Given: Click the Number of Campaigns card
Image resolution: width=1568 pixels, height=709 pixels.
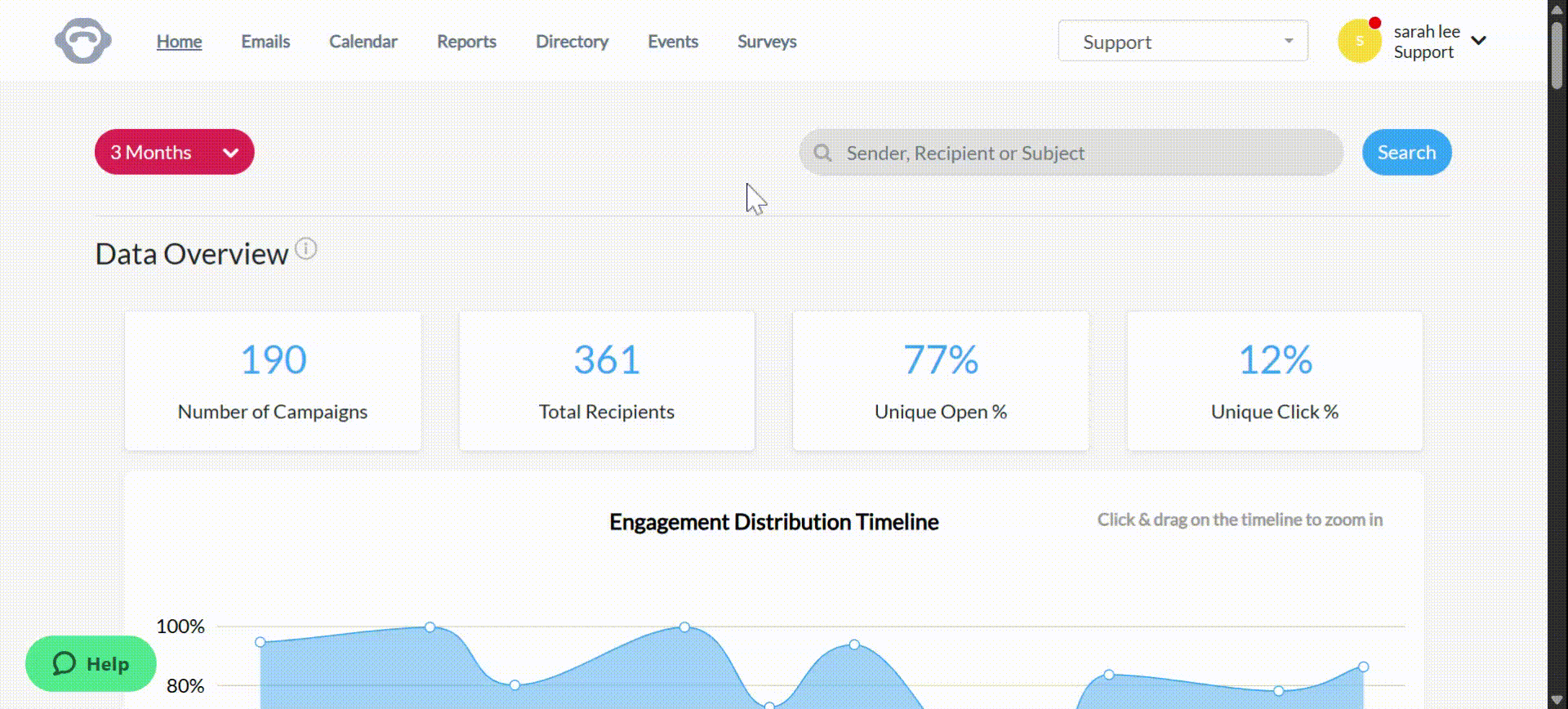Looking at the screenshot, I should tap(273, 381).
